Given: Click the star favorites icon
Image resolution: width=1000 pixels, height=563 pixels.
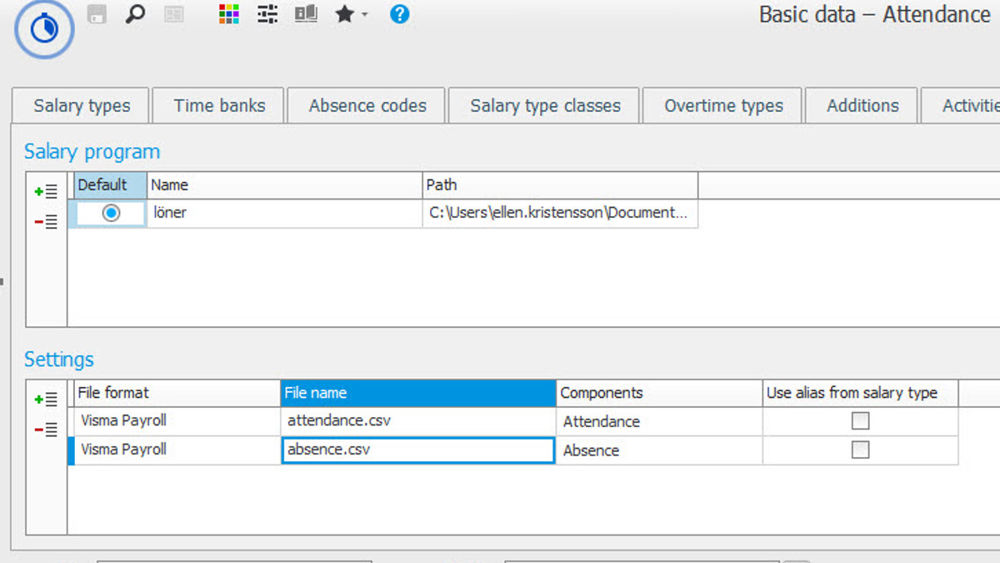Looking at the screenshot, I should point(345,15).
